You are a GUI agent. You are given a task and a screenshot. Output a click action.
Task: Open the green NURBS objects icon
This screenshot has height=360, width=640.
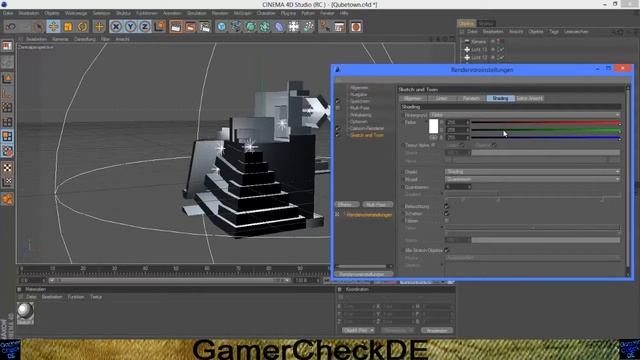250,27
